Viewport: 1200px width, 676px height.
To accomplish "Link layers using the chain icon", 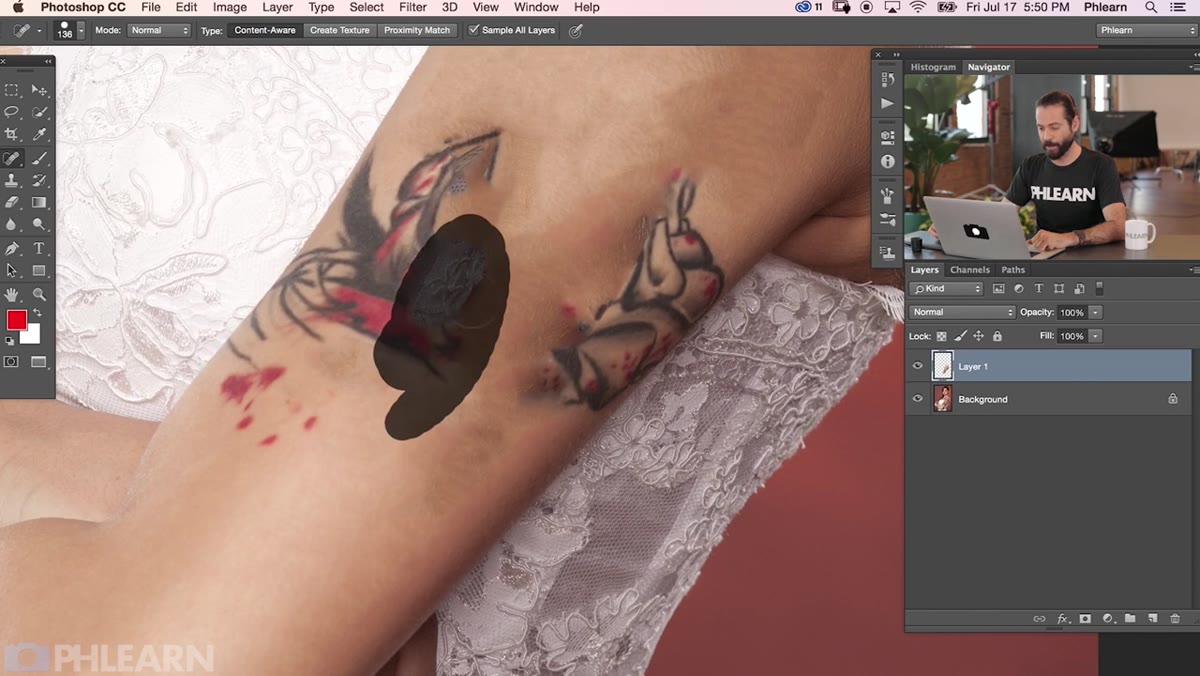I will point(1040,619).
